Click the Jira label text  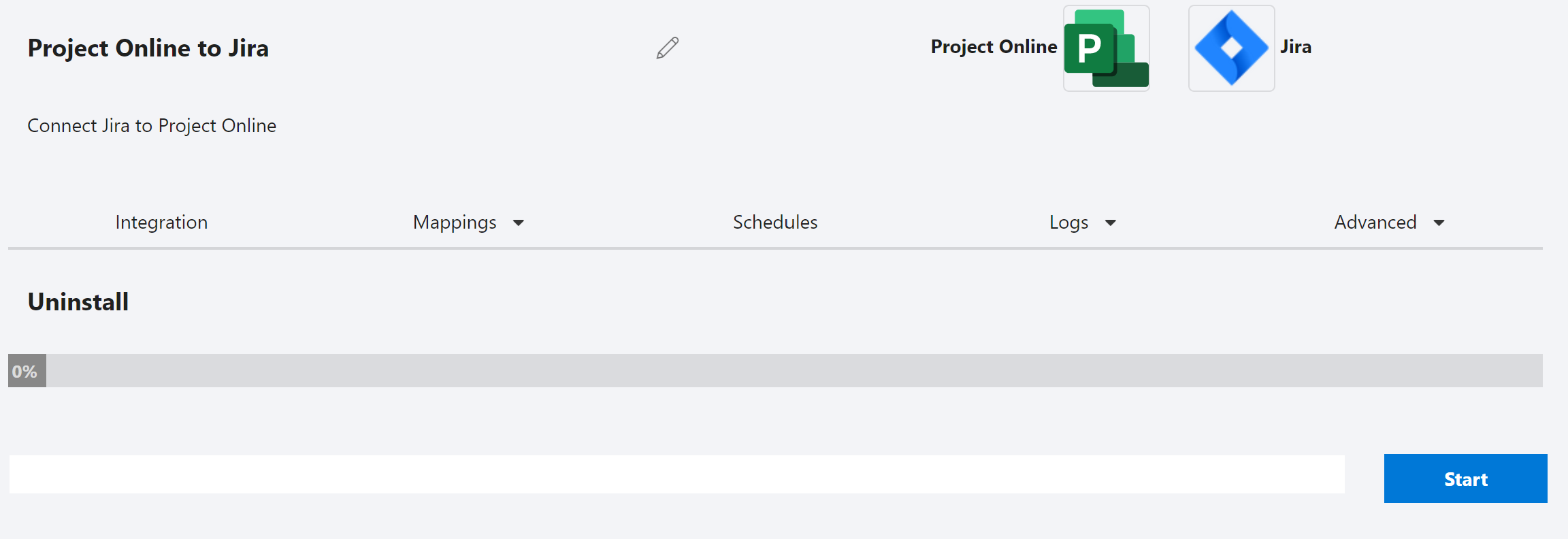pos(1295,46)
